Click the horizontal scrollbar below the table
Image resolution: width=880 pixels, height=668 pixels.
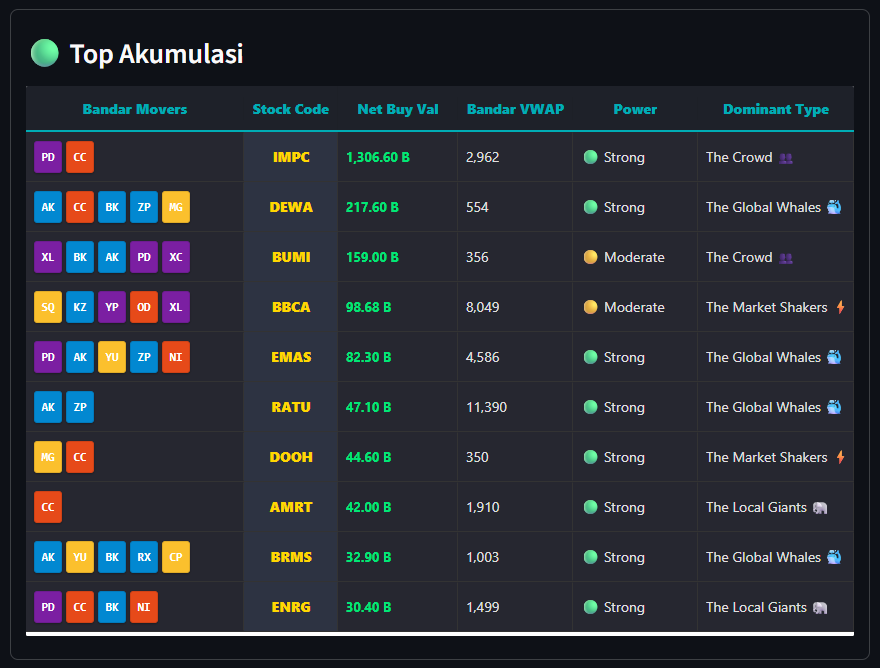(440, 634)
